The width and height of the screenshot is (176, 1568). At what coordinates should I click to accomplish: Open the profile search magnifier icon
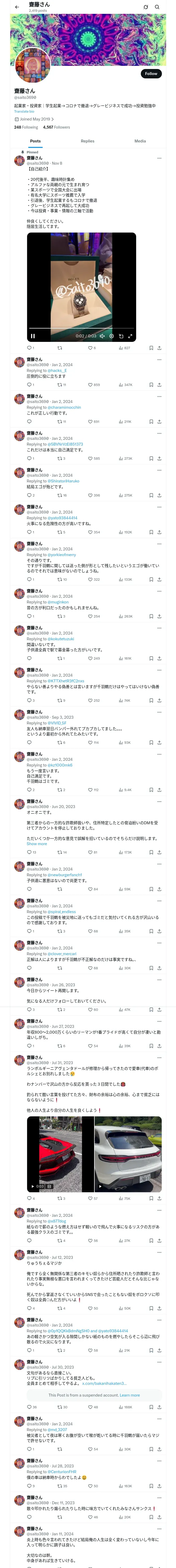coord(157,7)
